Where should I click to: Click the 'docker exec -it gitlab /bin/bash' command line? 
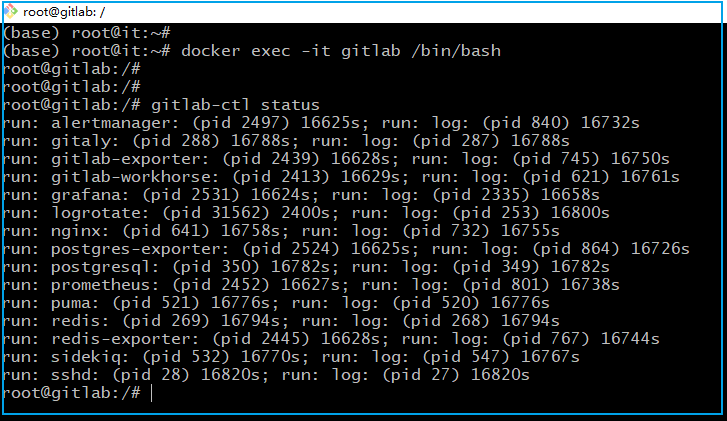pos(252,51)
